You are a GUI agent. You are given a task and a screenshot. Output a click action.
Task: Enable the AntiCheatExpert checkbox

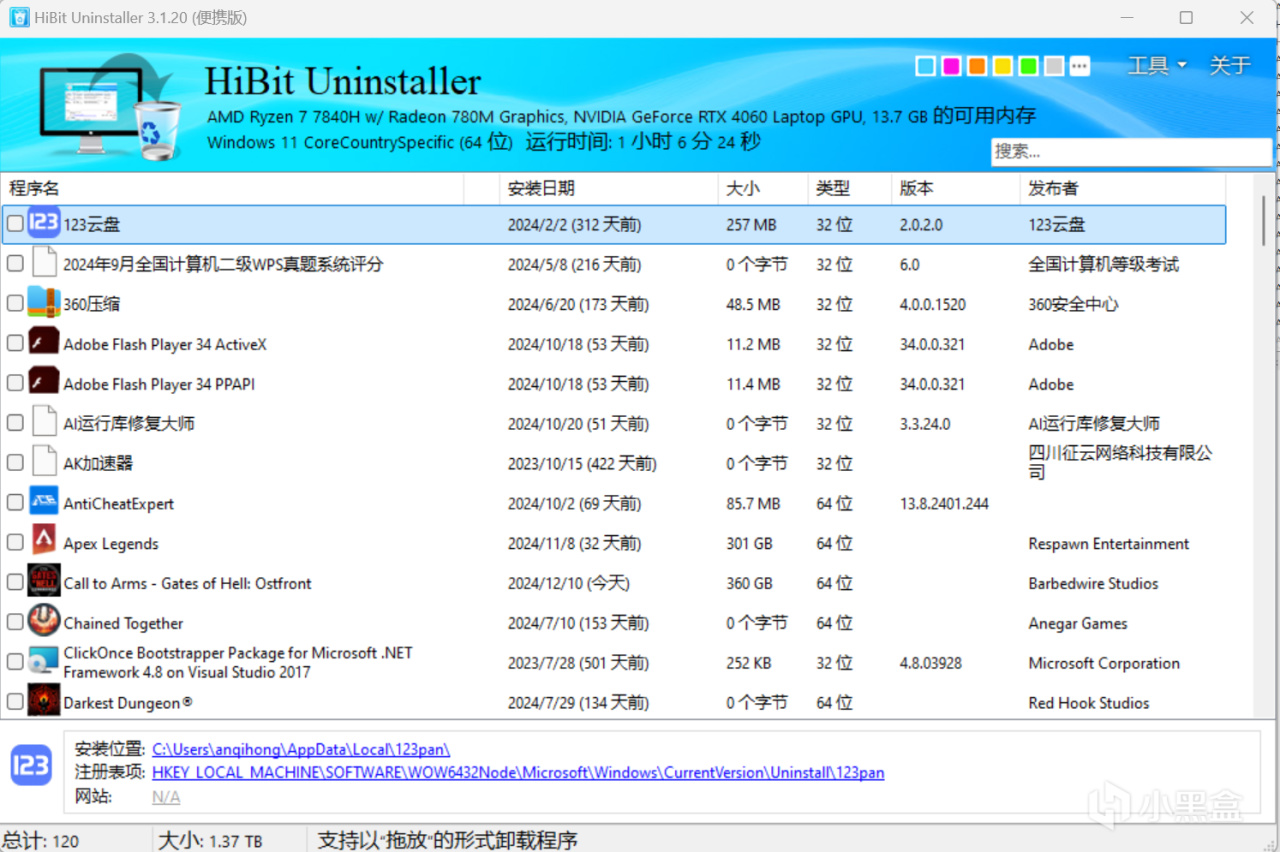coord(15,502)
